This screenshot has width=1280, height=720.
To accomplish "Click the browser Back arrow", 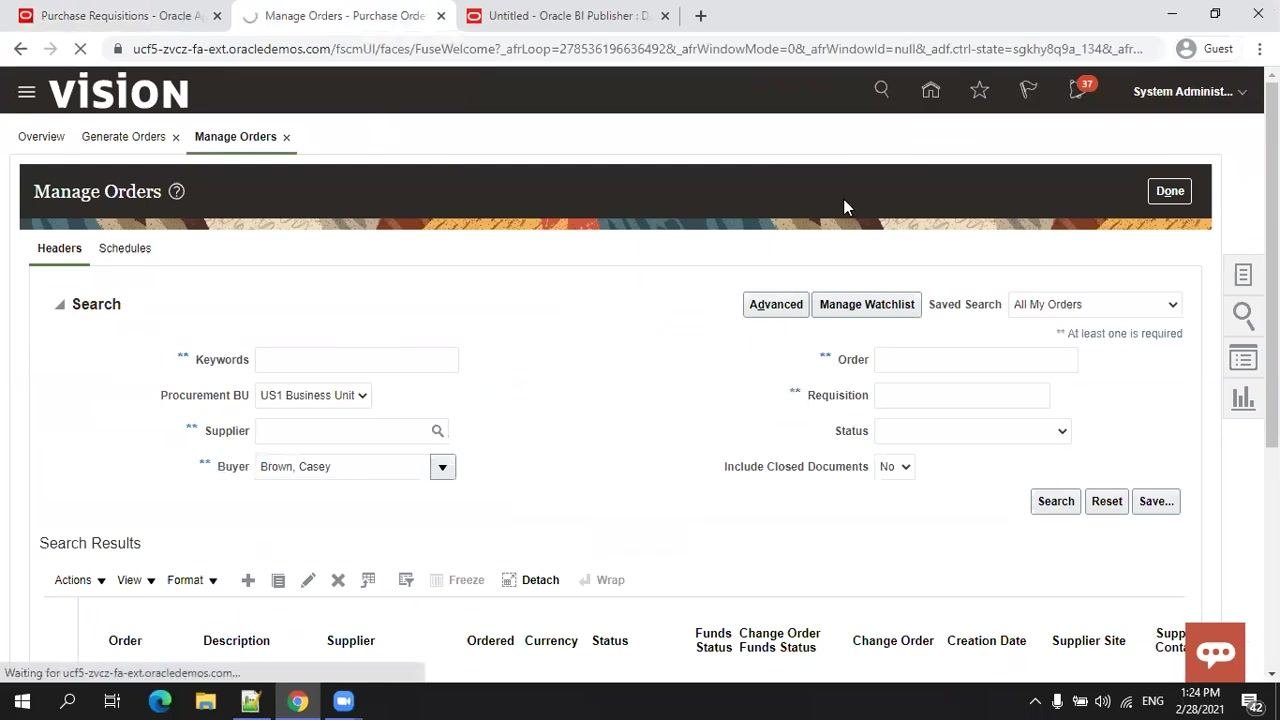I will pos(21,48).
